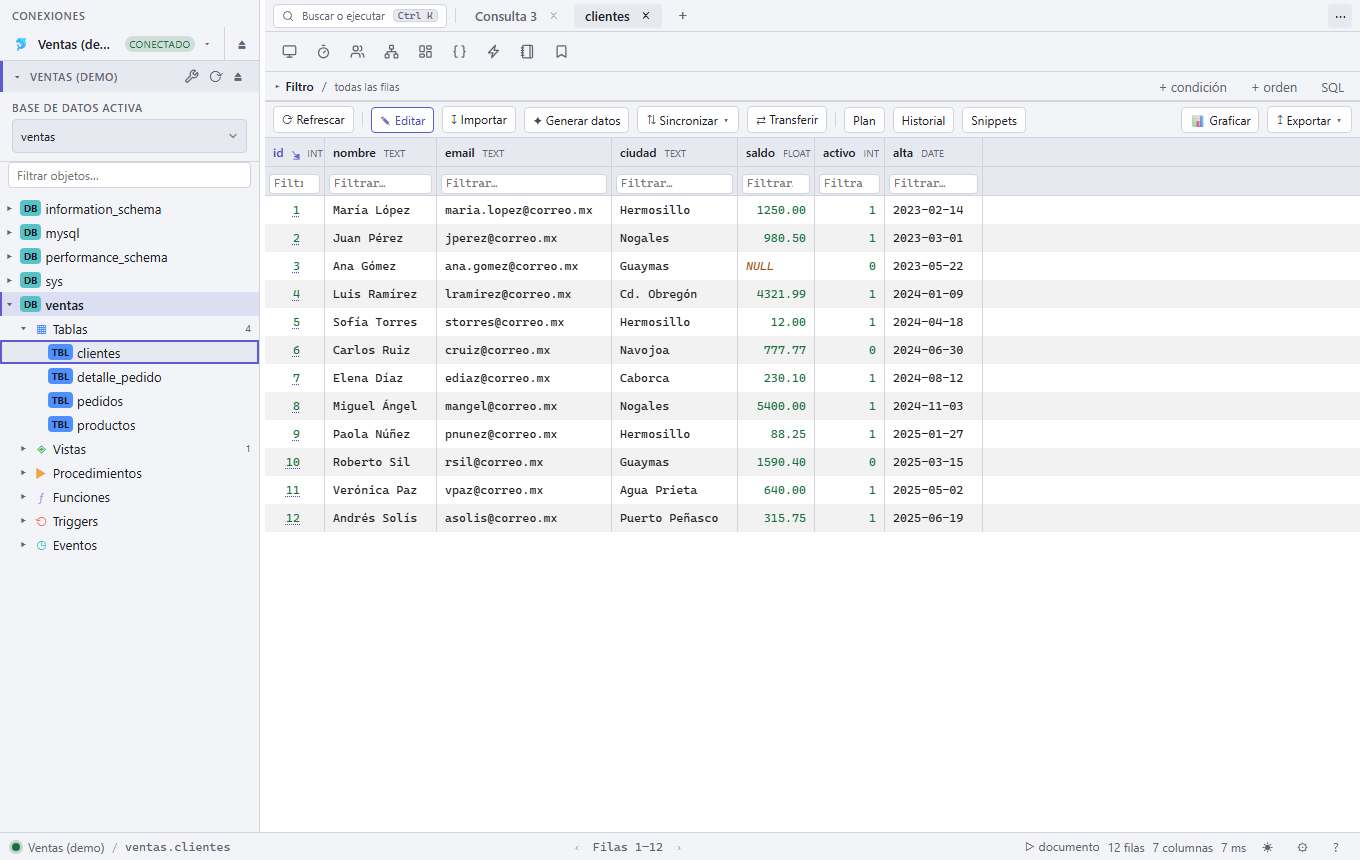
Task: Expand the Vistas node
Action: pyautogui.click(x=23, y=449)
